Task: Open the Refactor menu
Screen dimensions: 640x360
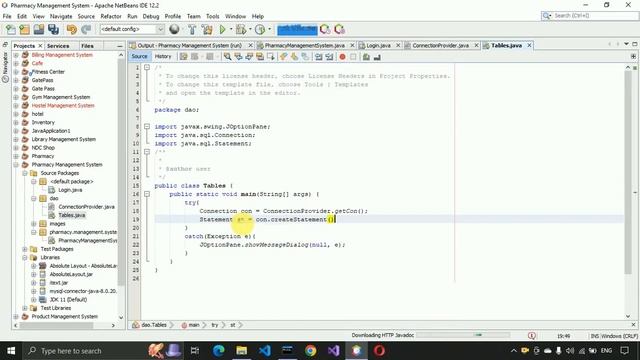Action: coord(111,16)
